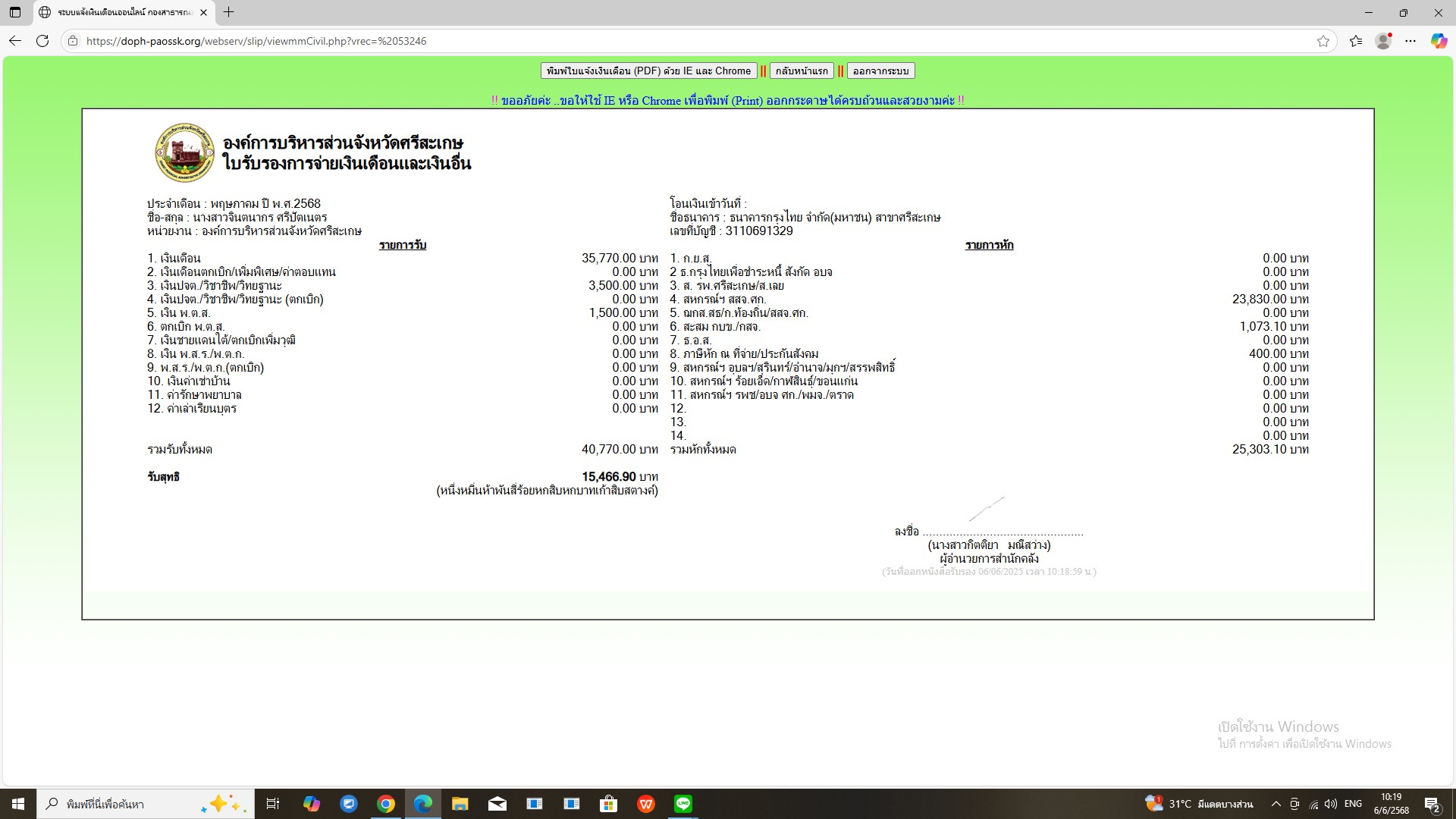The height and width of the screenshot is (819, 1456).
Task: Open ENG language input selector
Action: pos(1353,804)
